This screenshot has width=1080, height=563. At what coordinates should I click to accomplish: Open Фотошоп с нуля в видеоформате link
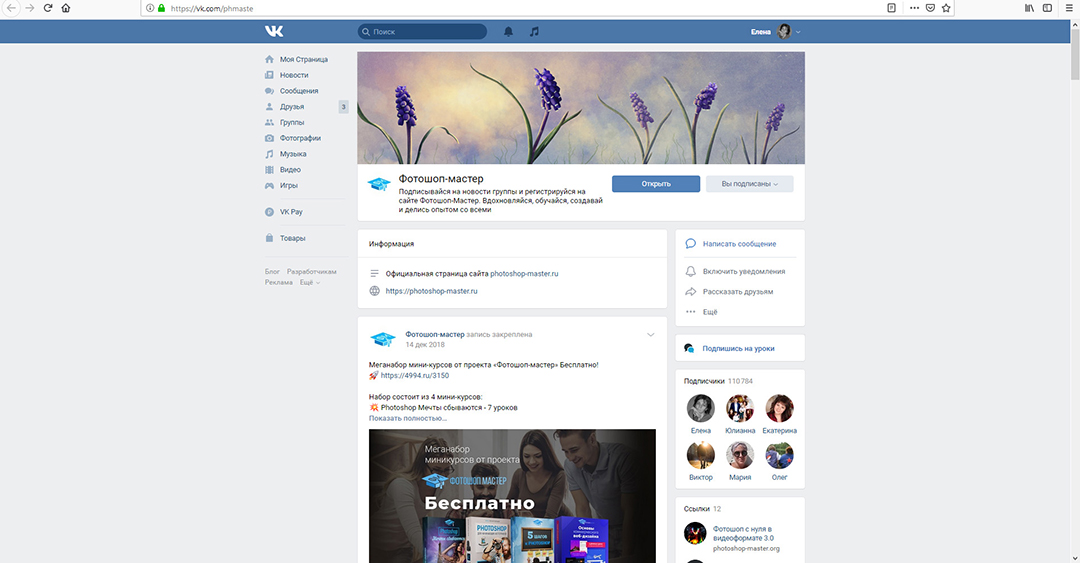click(x=743, y=533)
